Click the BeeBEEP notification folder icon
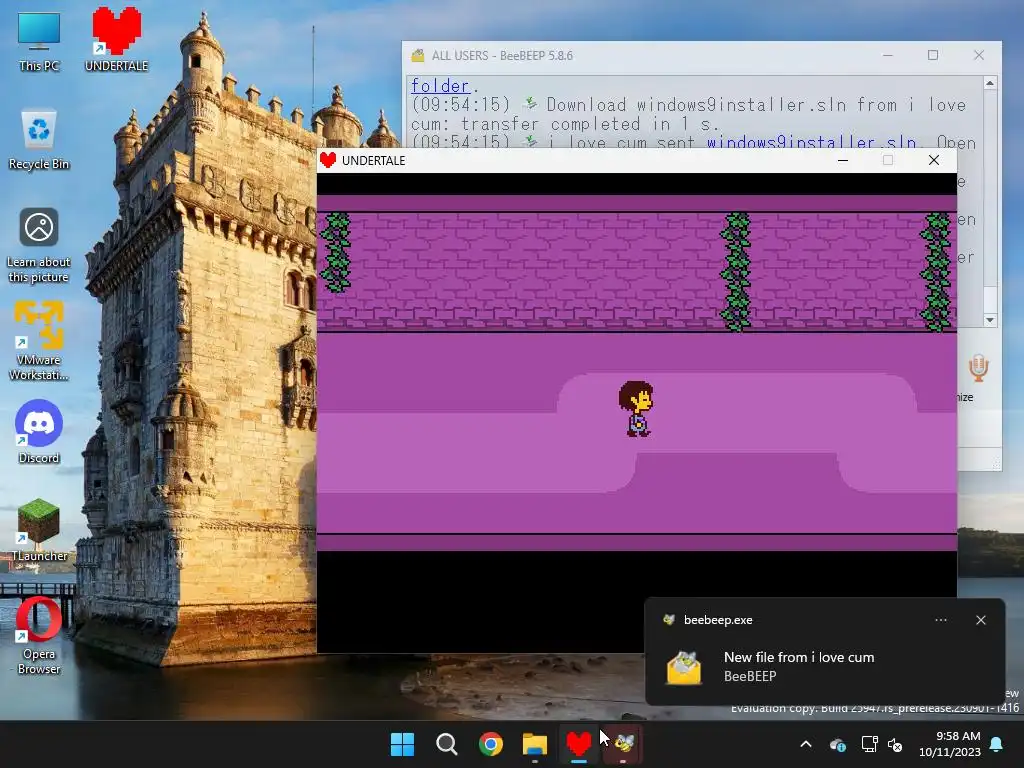This screenshot has height=768, width=1024. [x=684, y=667]
